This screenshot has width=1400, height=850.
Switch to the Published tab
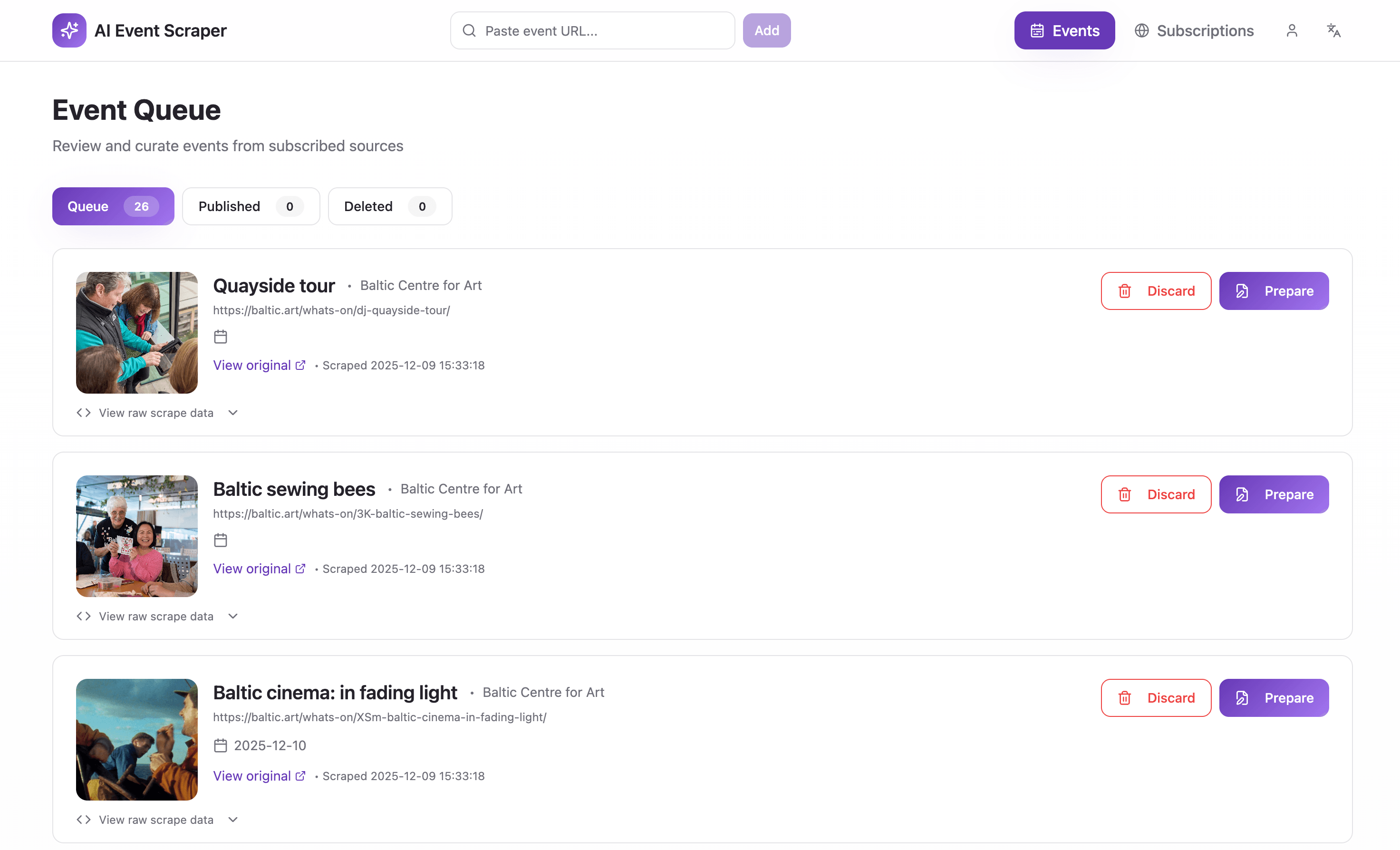(251, 206)
